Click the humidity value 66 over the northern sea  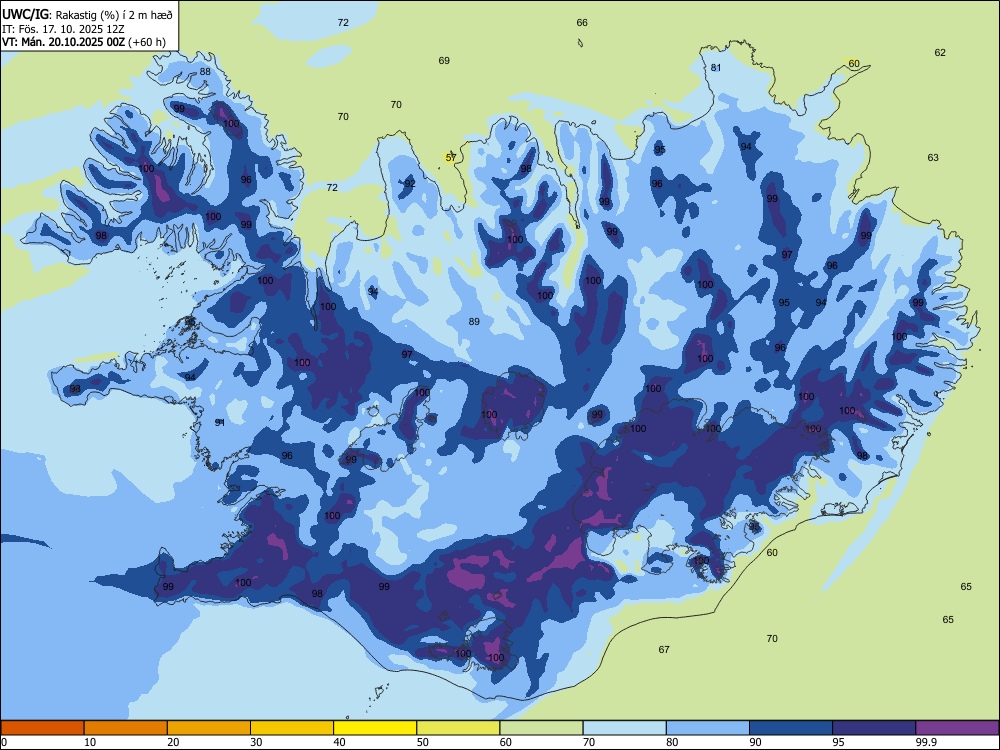point(582,22)
